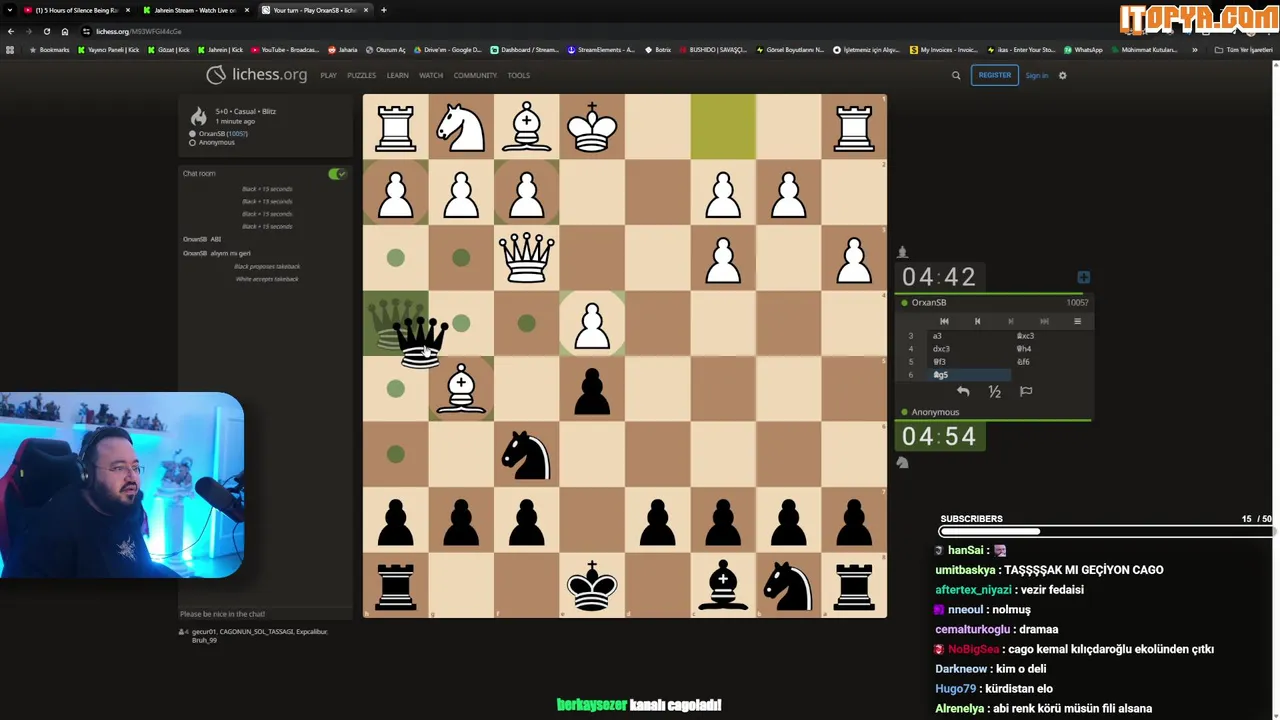
Task: Click the browser home icon
Action: 65,31
